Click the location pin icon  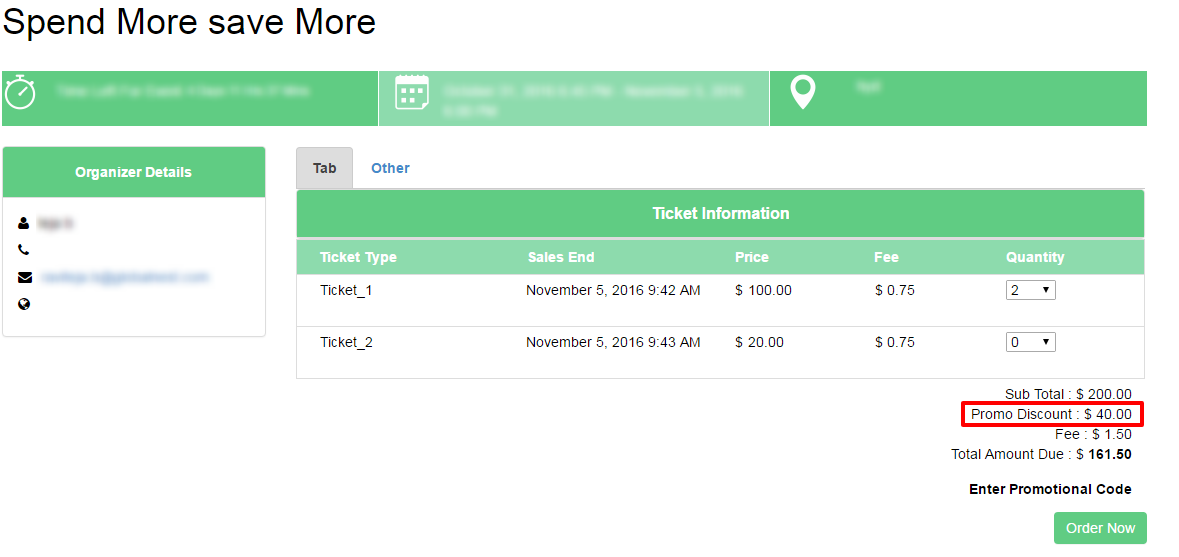coord(802,92)
